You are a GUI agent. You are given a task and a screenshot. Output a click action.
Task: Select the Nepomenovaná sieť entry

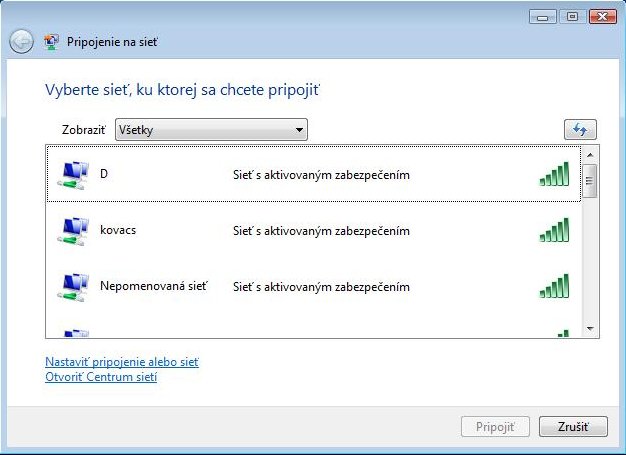point(314,286)
